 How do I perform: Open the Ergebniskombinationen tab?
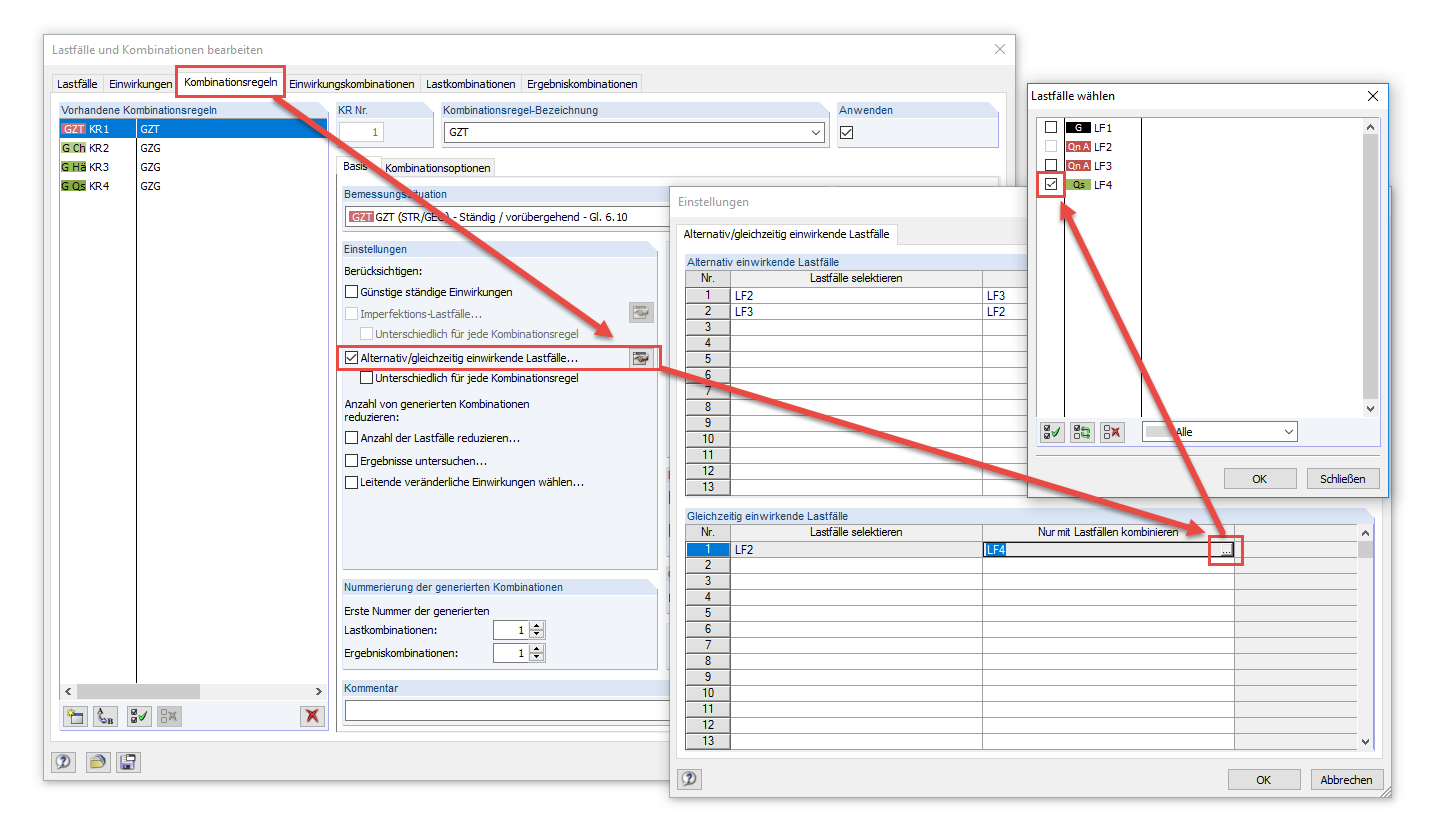(581, 84)
